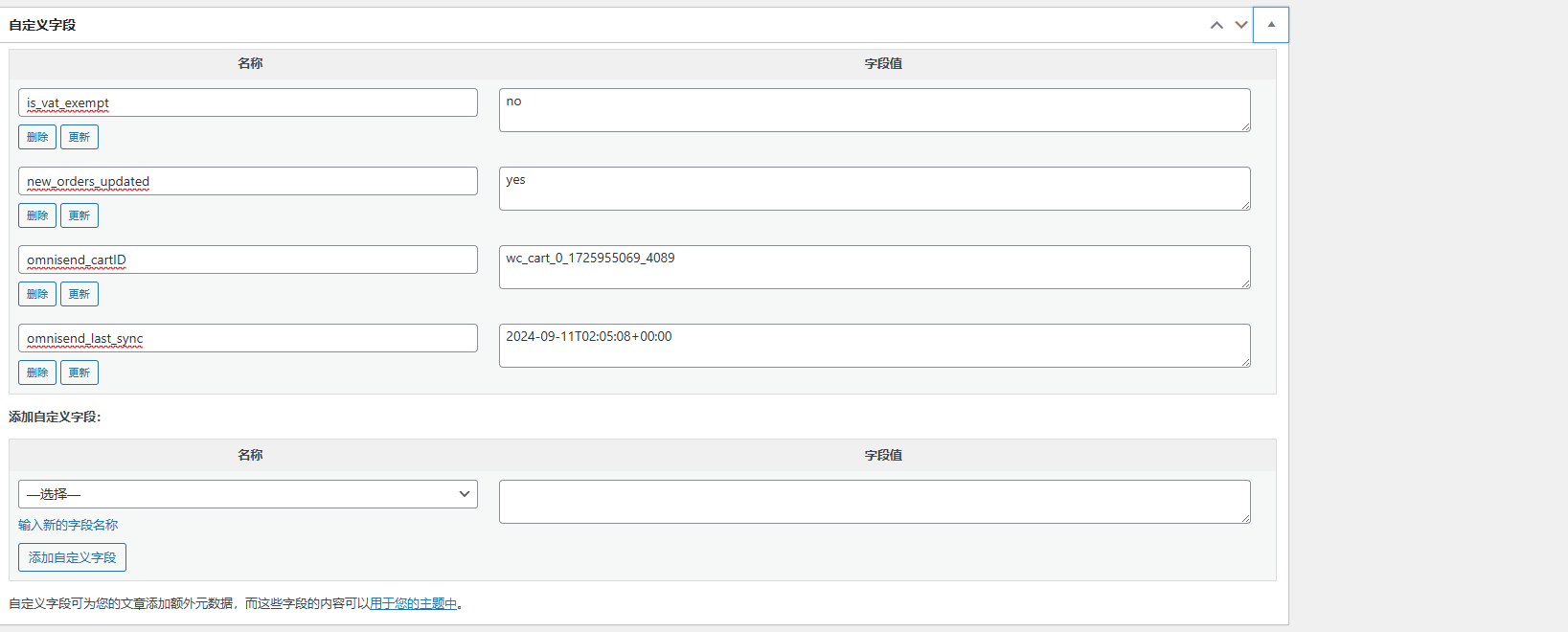The height and width of the screenshot is (632, 1568).
Task: Update the new_orders_updated field
Action: (x=80, y=215)
